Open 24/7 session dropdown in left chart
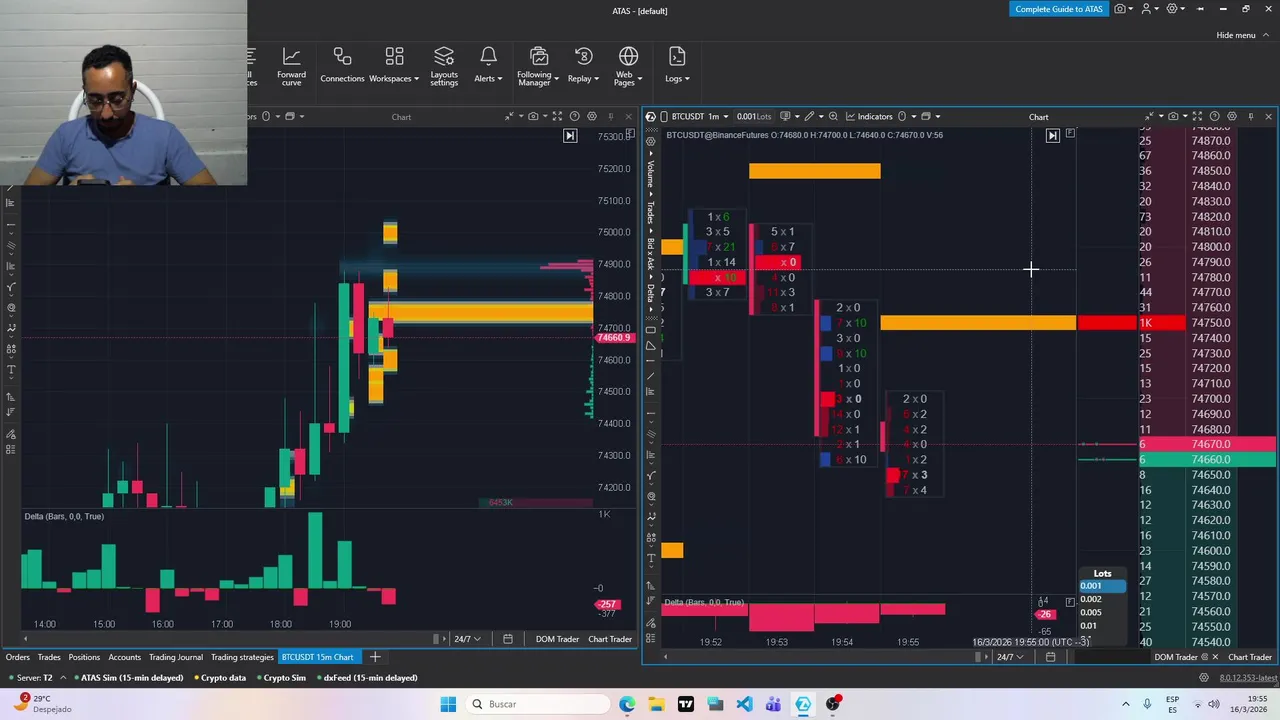The image size is (1280, 720). click(467, 639)
